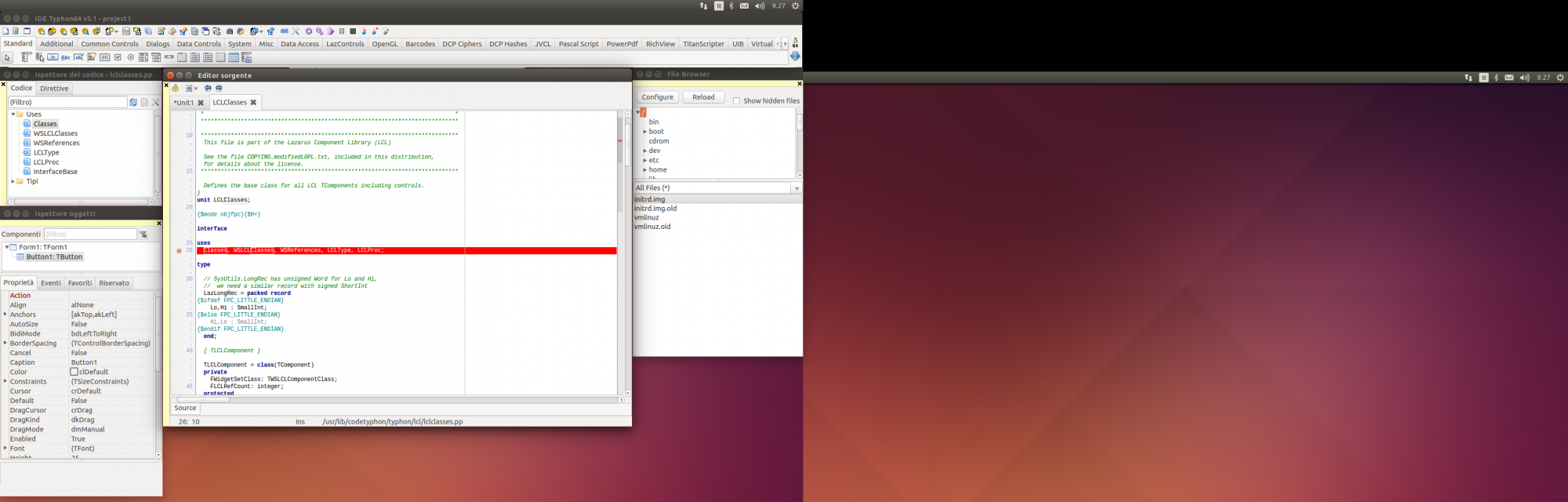This screenshot has height=502, width=1568.
Task: Select the *Unit1 editor tab
Action: click(184, 103)
